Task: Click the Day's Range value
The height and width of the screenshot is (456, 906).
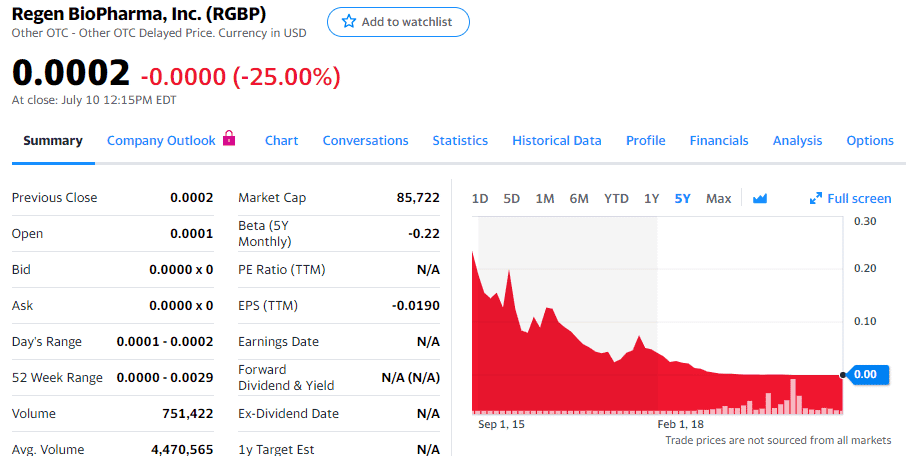Action: click(x=165, y=342)
